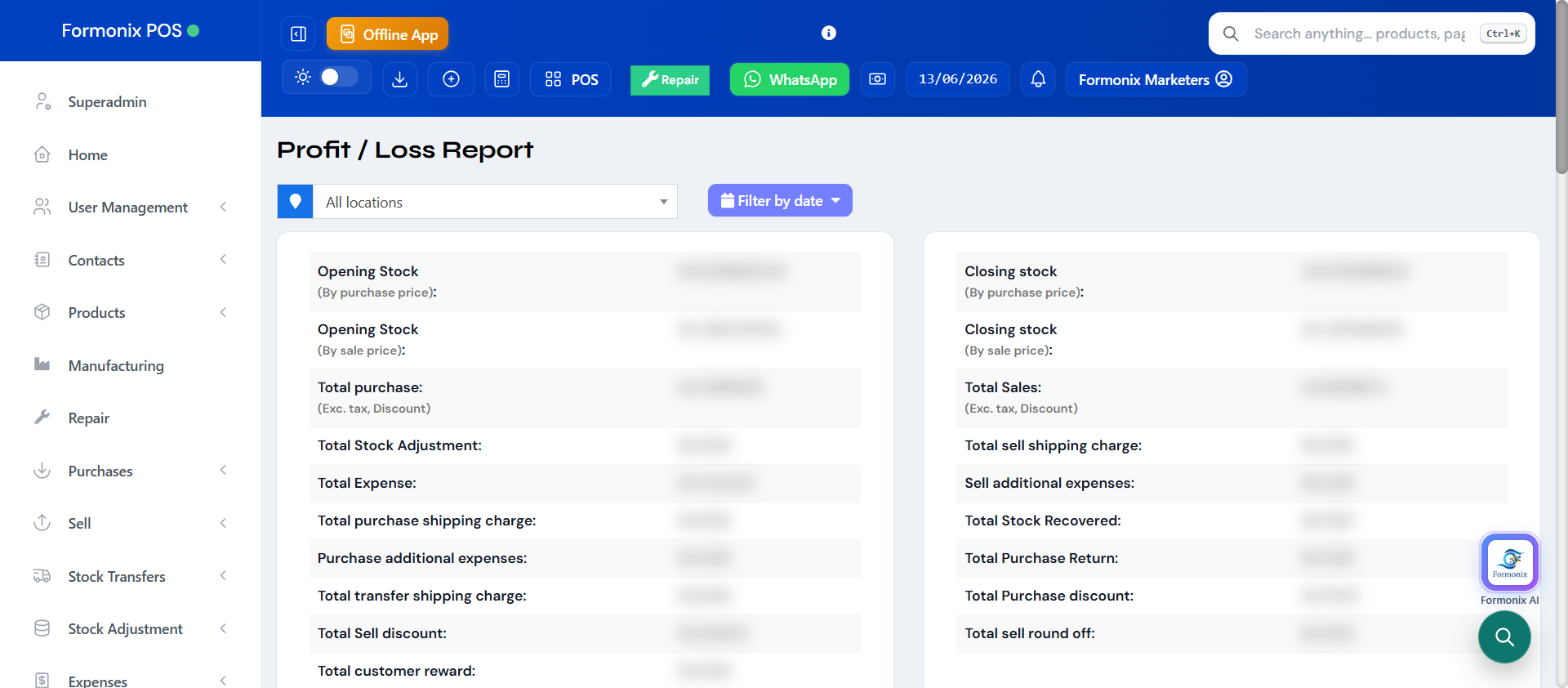Screen dimensions: 1568x688
Task: Select the Total Purchase Return label
Action: (1041, 558)
